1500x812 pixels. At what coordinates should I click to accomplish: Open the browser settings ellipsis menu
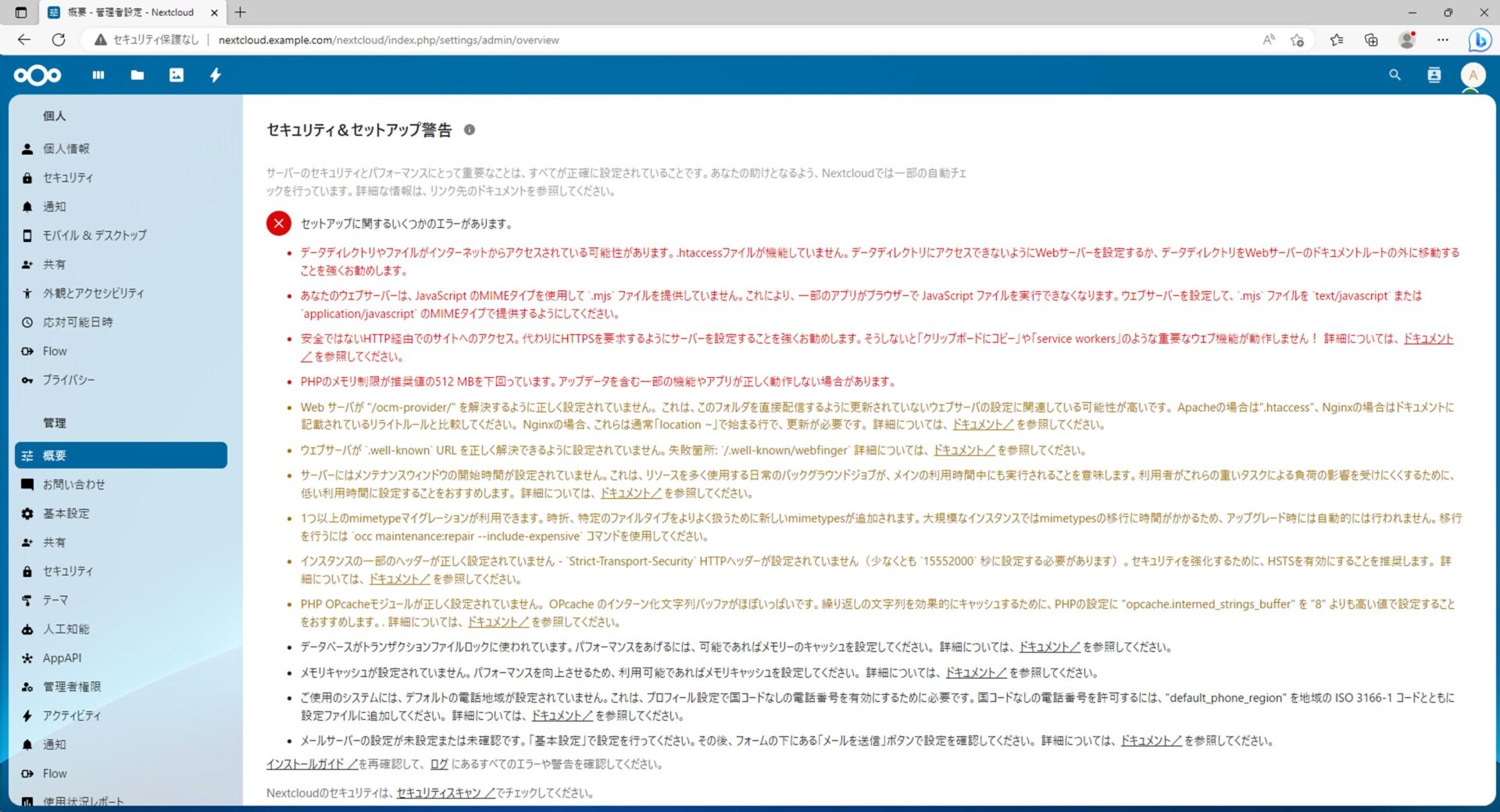(1442, 40)
